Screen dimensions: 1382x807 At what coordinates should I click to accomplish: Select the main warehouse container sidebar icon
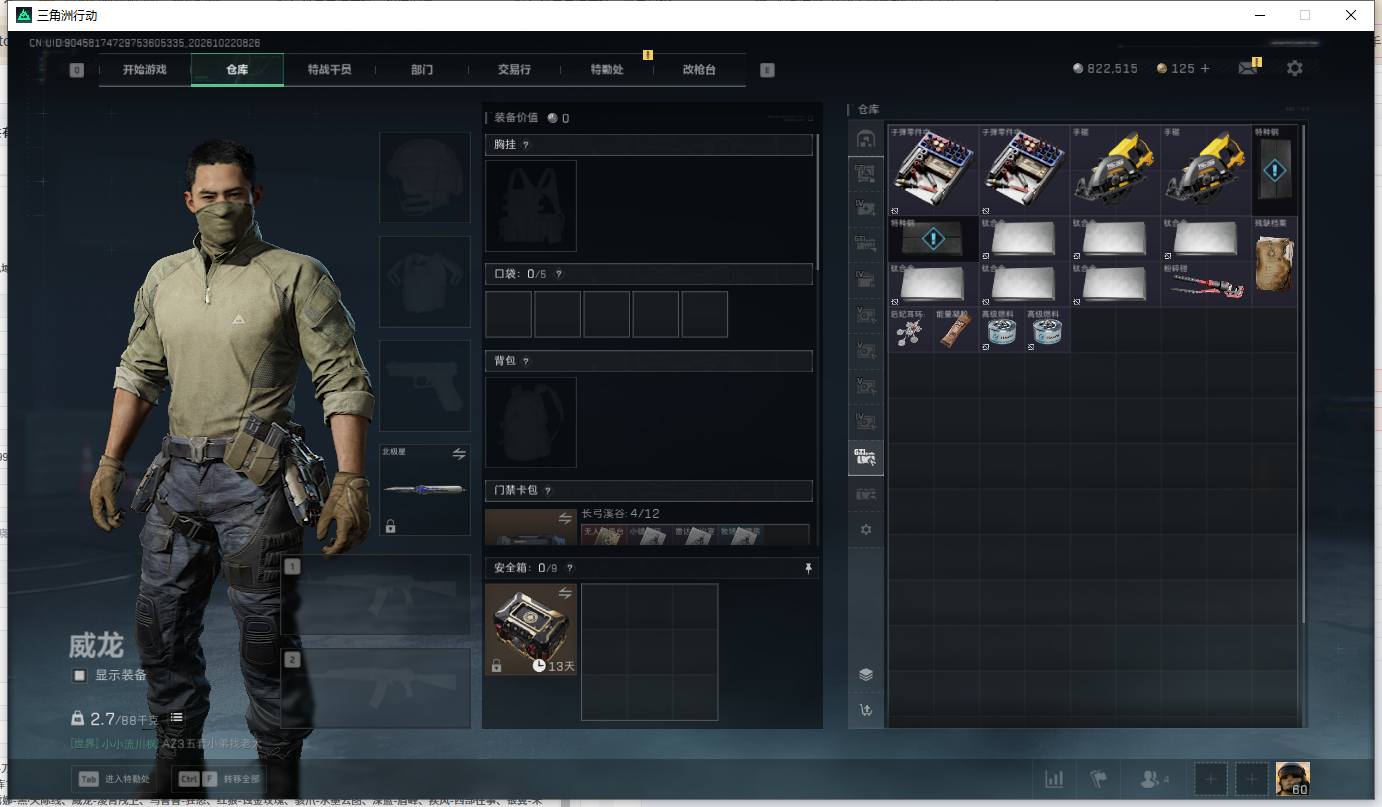click(866, 139)
